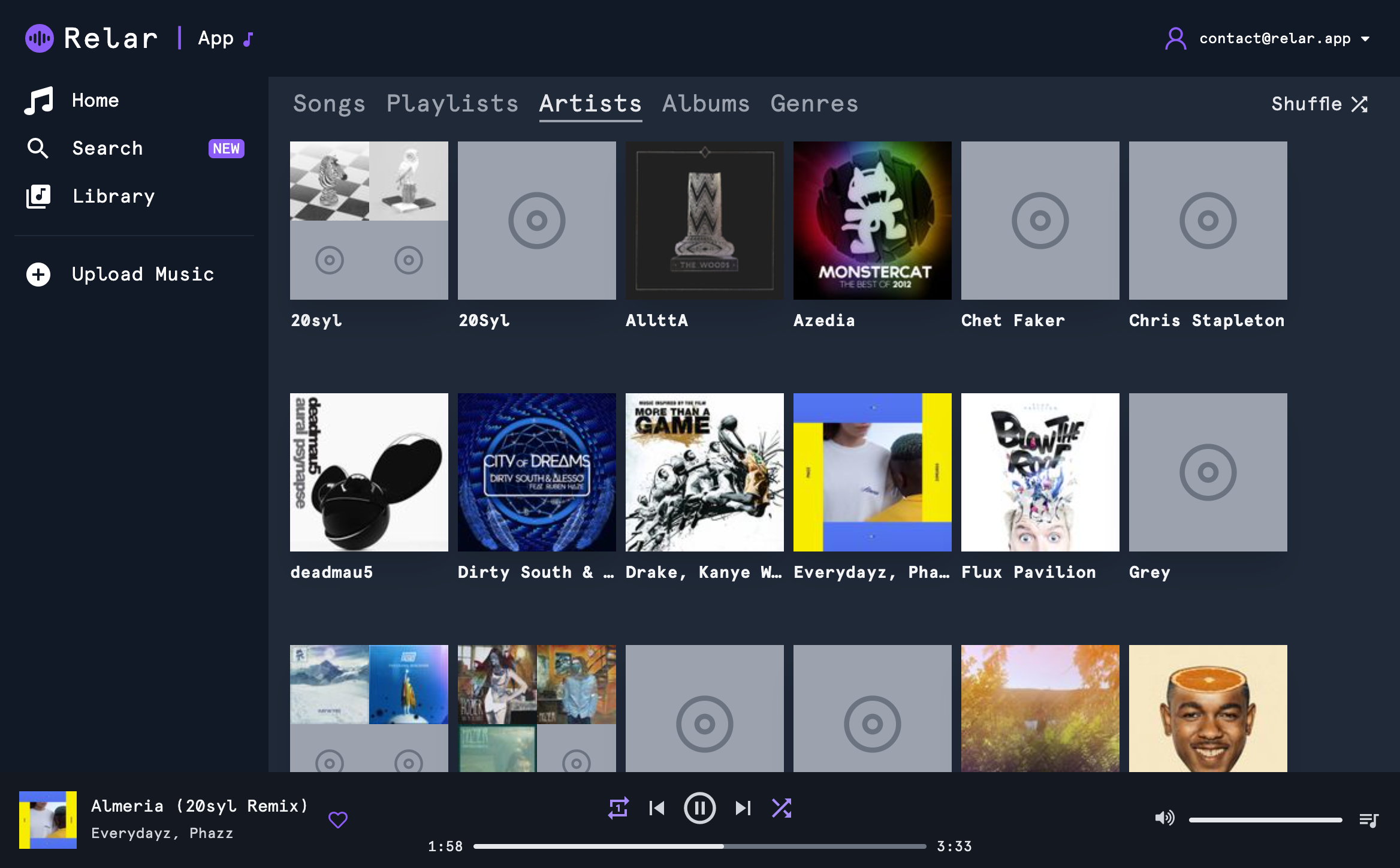Open the Grey artist thumbnail

click(1208, 472)
